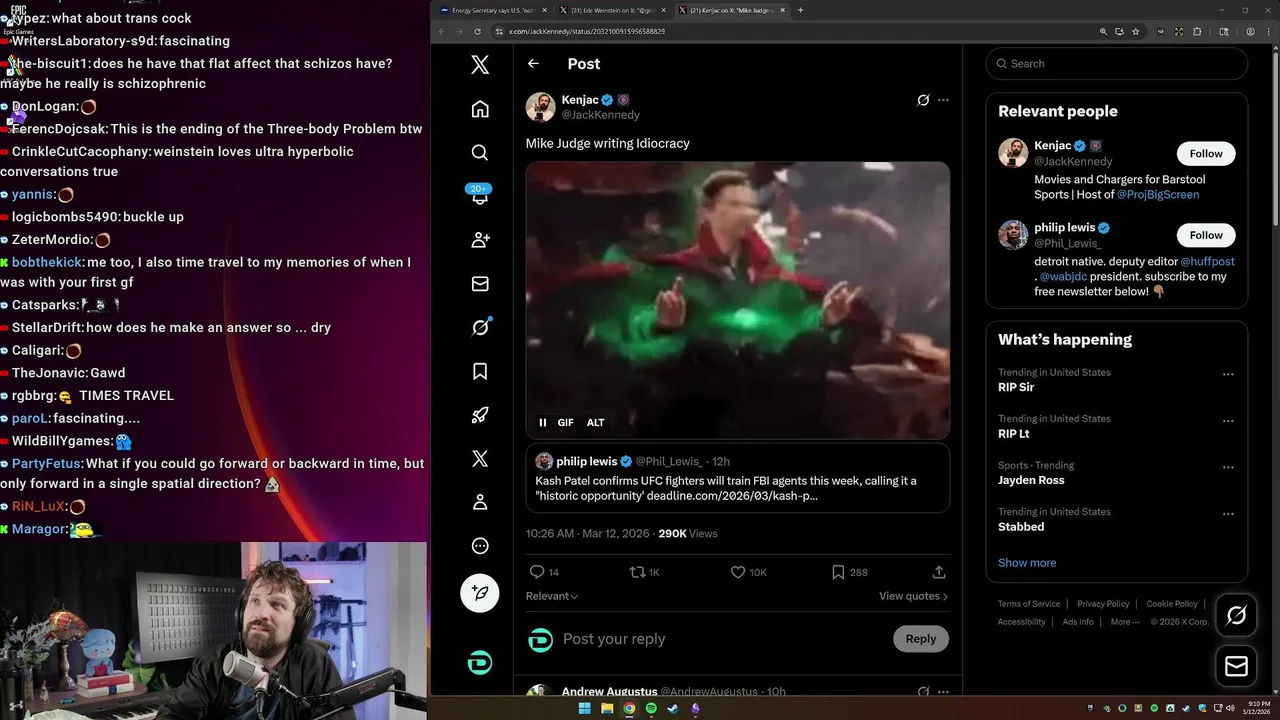Open Notifications bell with 20+ badge
Image resolution: width=1280 pixels, height=720 pixels.
click(x=480, y=195)
